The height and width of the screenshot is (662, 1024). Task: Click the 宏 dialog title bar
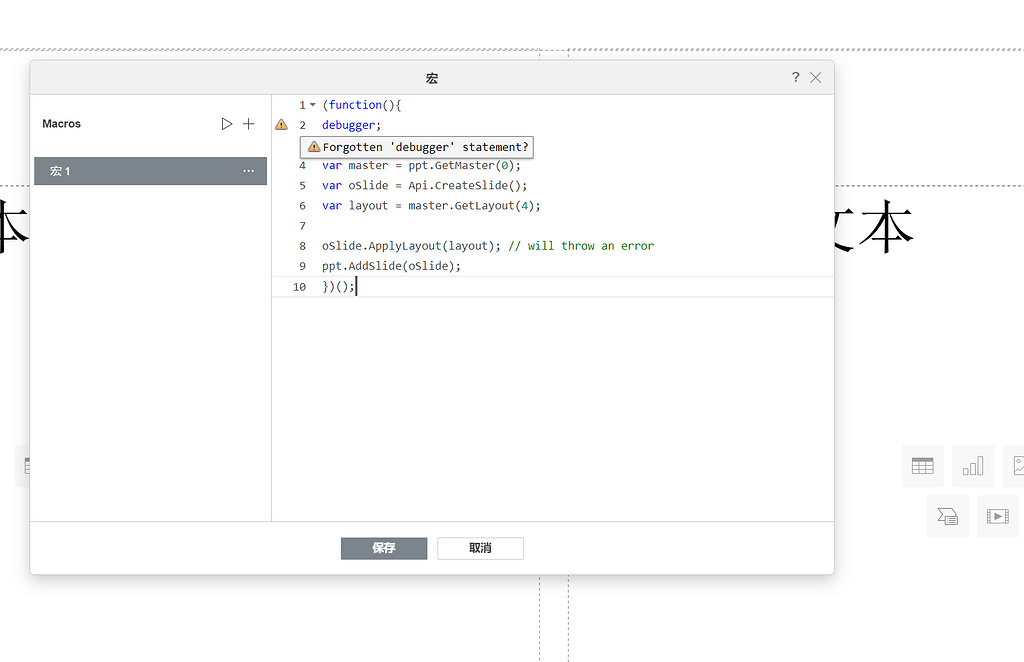[x=432, y=78]
